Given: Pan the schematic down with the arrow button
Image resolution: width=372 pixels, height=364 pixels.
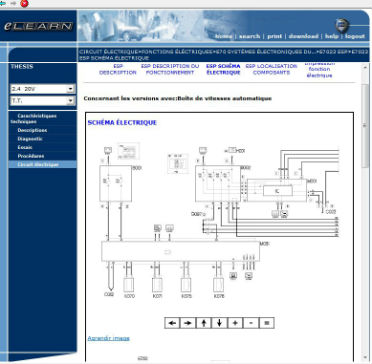Looking at the screenshot, I should pyautogui.click(x=219, y=323).
